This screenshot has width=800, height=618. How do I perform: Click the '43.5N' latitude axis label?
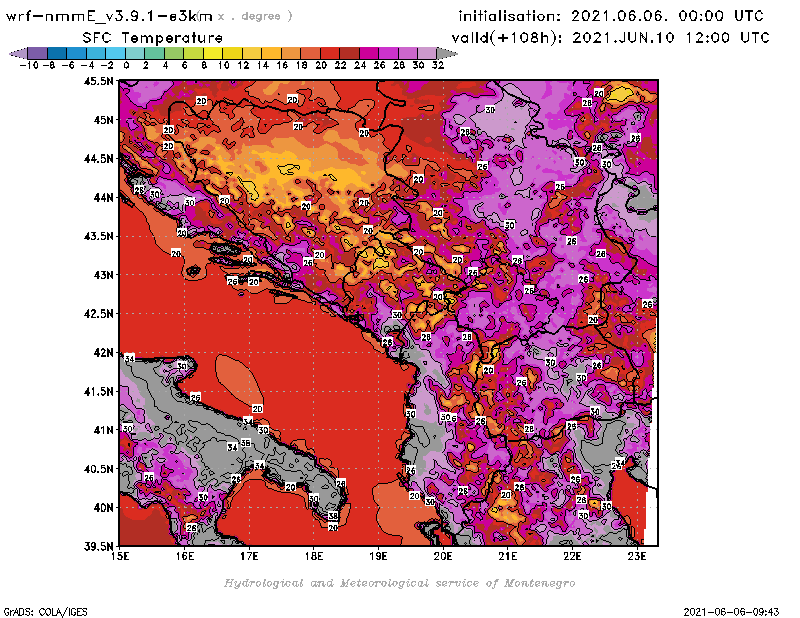(x=98, y=236)
